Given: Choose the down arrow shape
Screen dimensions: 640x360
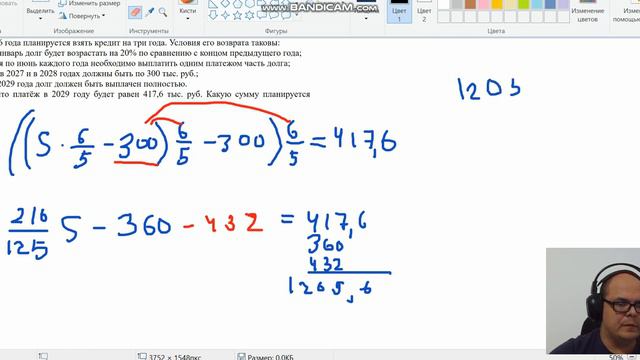Looking at the screenshot, I should coord(213,16).
